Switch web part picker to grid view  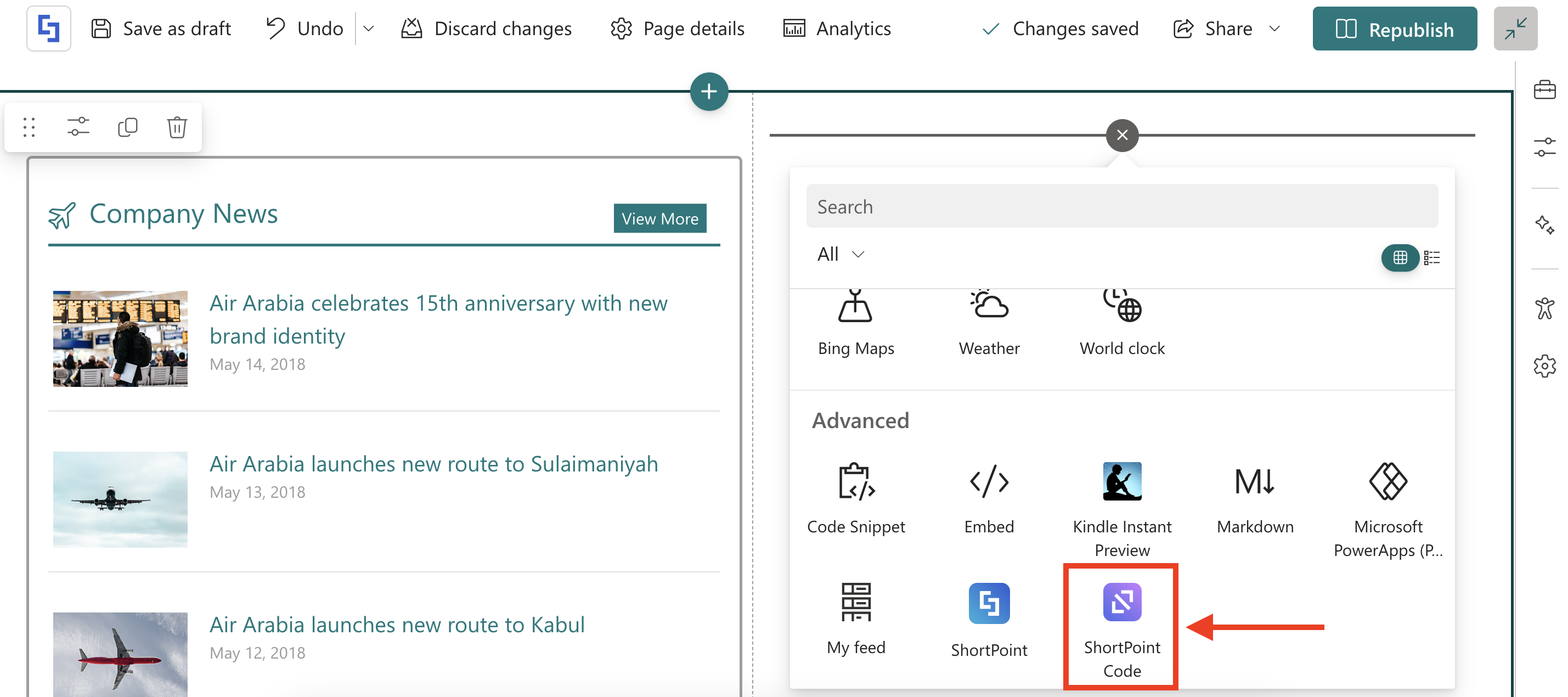pos(1400,257)
